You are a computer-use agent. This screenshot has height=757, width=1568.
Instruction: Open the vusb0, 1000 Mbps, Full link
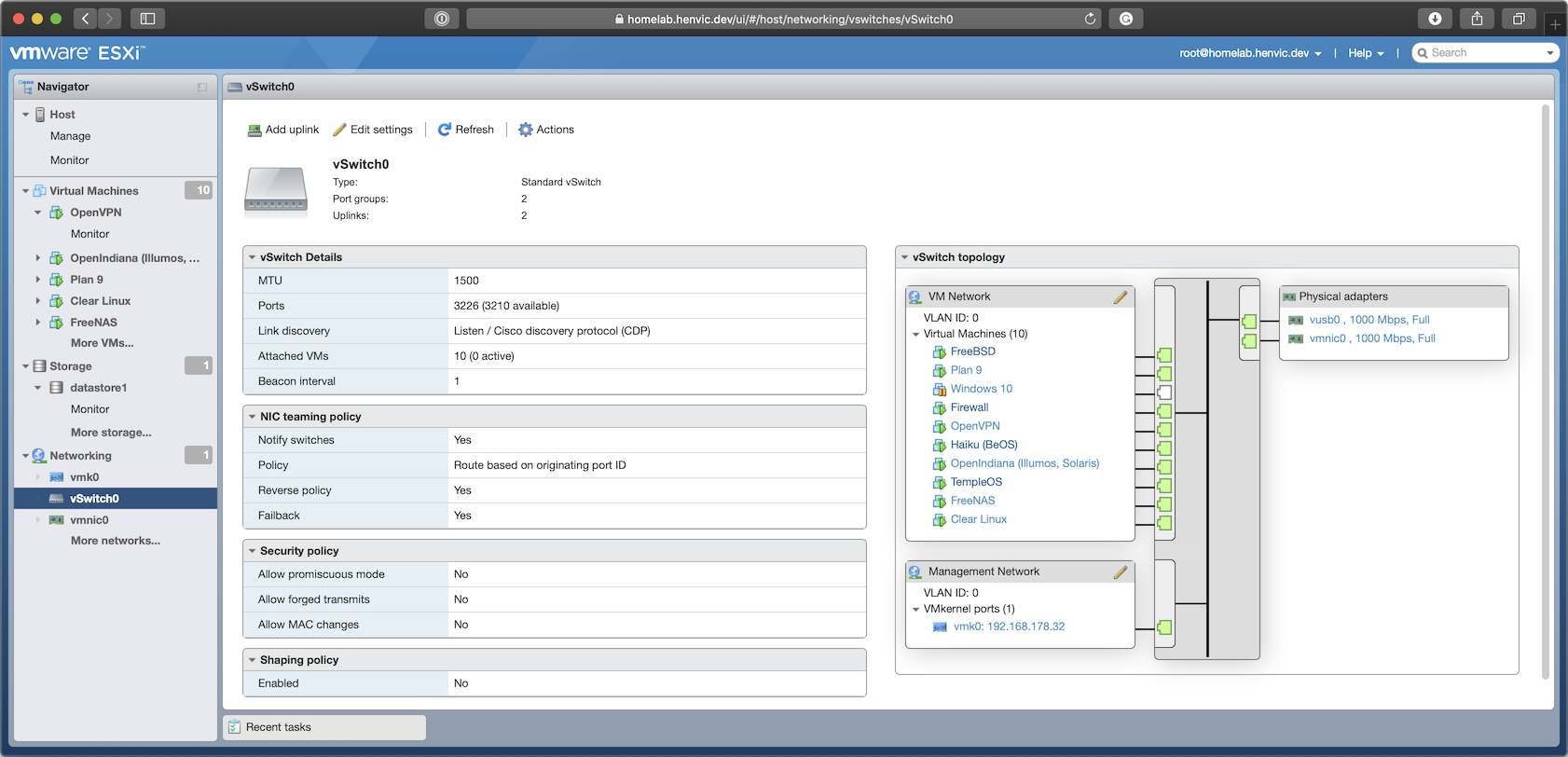[1369, 320]
